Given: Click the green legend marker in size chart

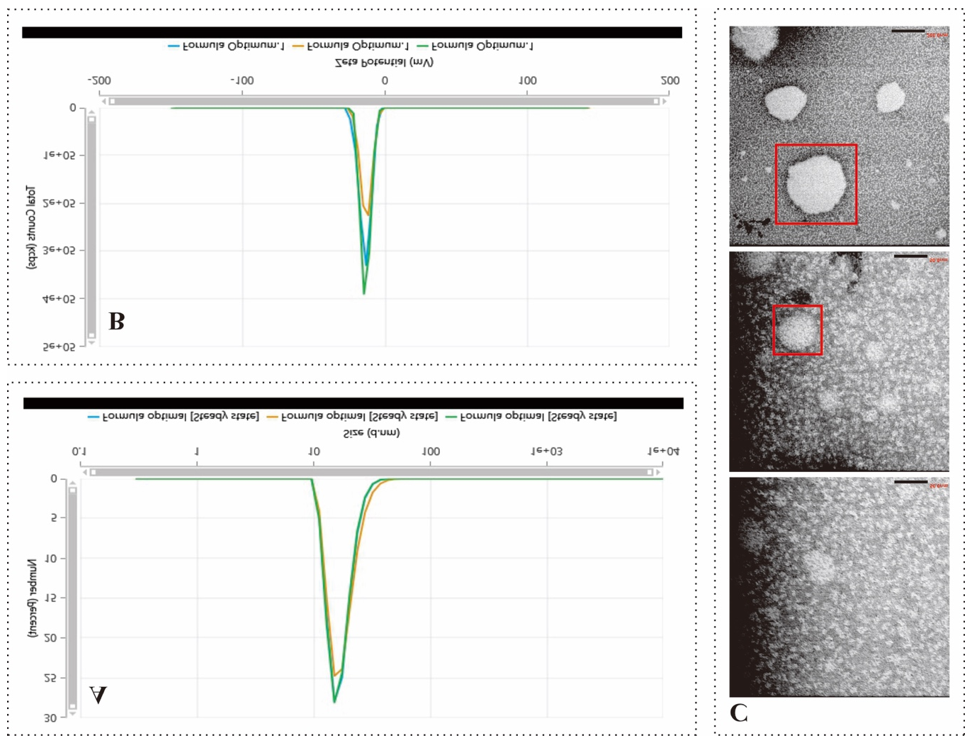Looking at the screenshot, I should [453, 416].
